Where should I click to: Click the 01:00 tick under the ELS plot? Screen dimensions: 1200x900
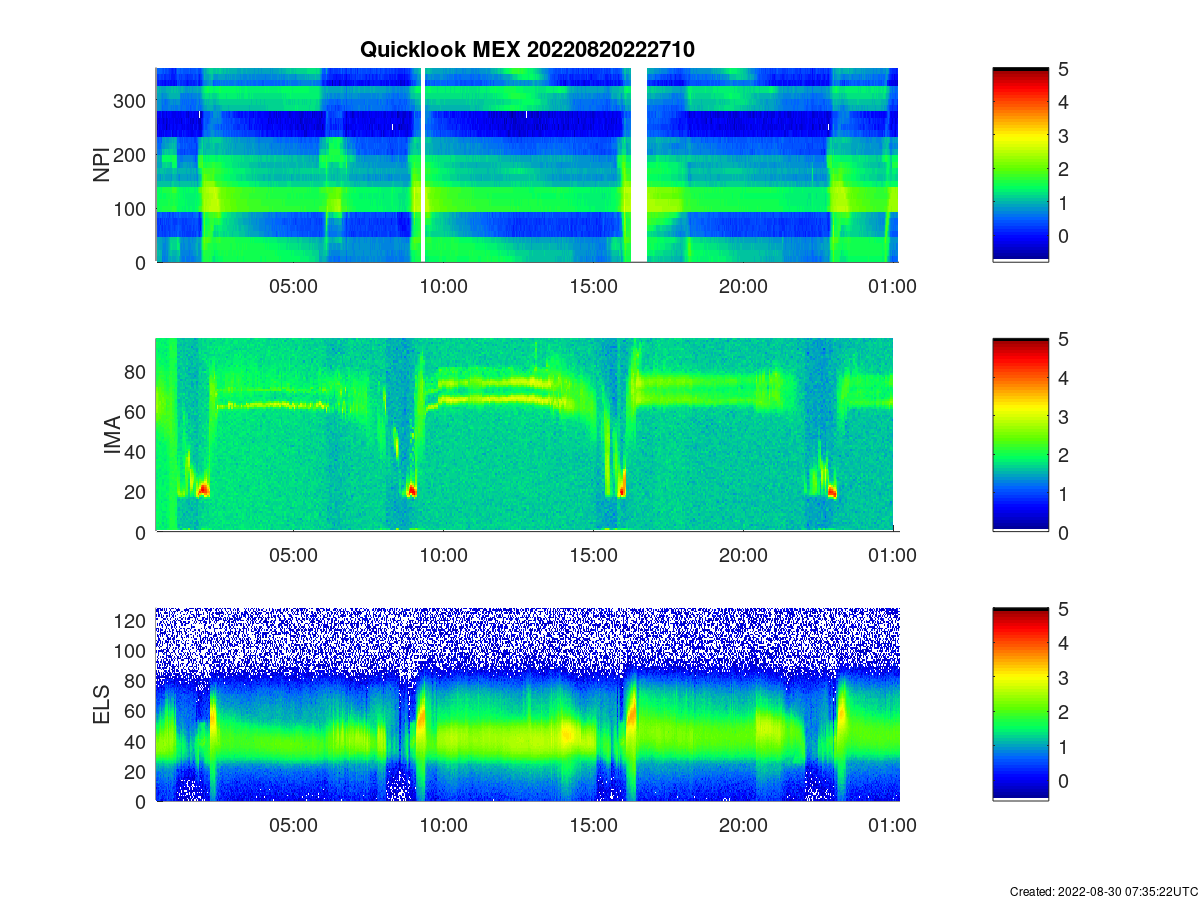[892, 826]
